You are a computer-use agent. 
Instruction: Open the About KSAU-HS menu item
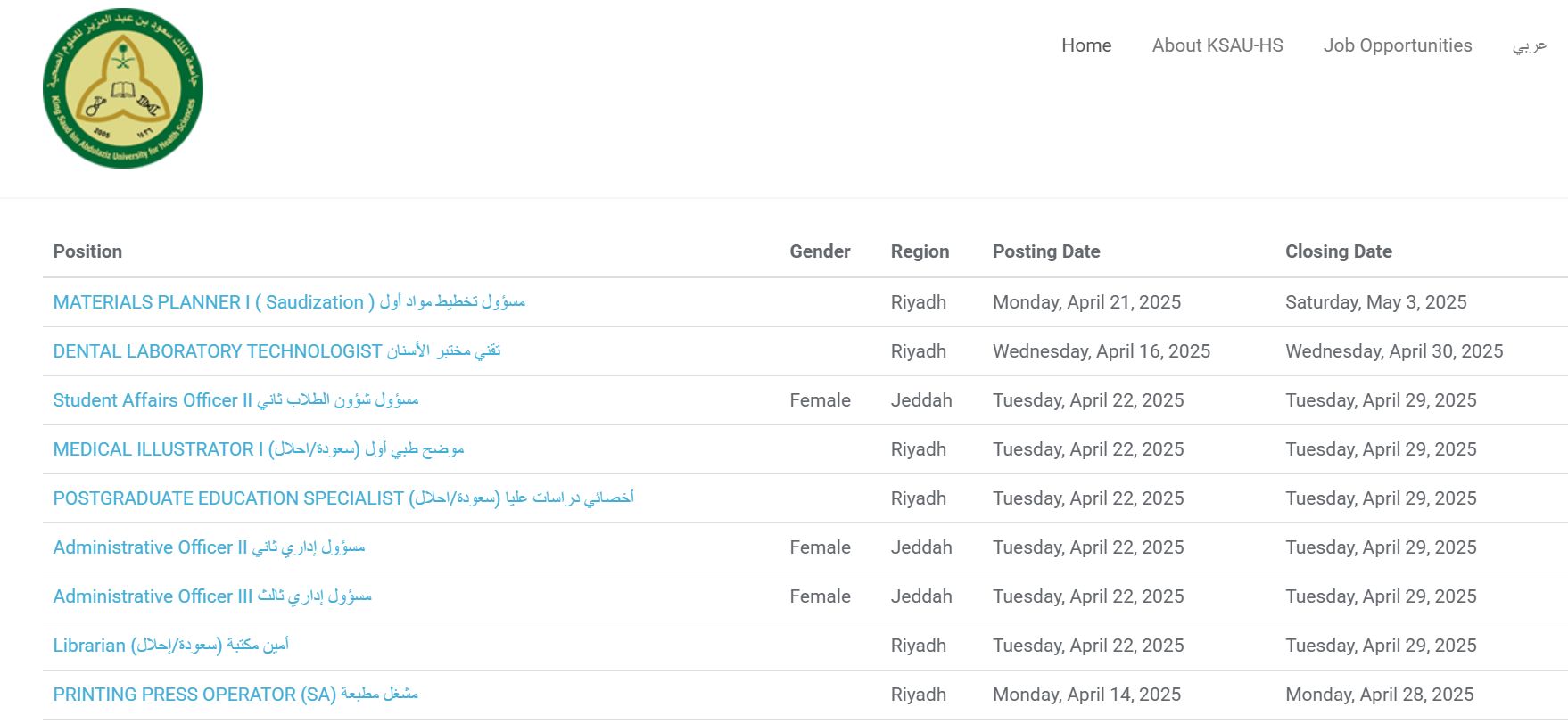coord(1217,45)
